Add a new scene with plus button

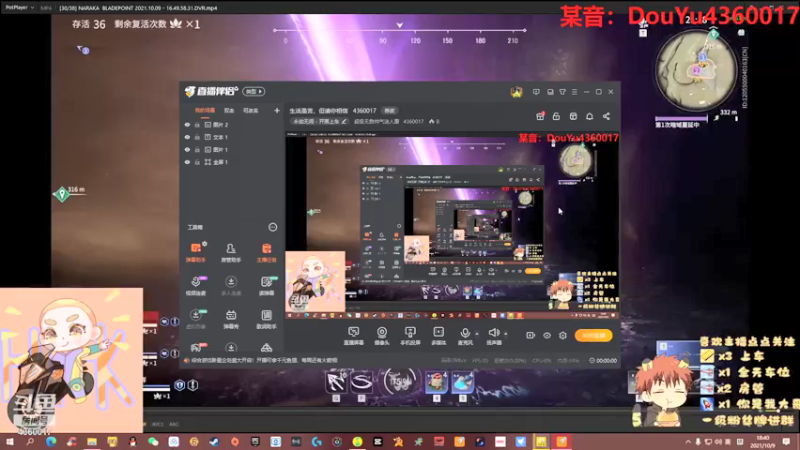click(277, 110)
